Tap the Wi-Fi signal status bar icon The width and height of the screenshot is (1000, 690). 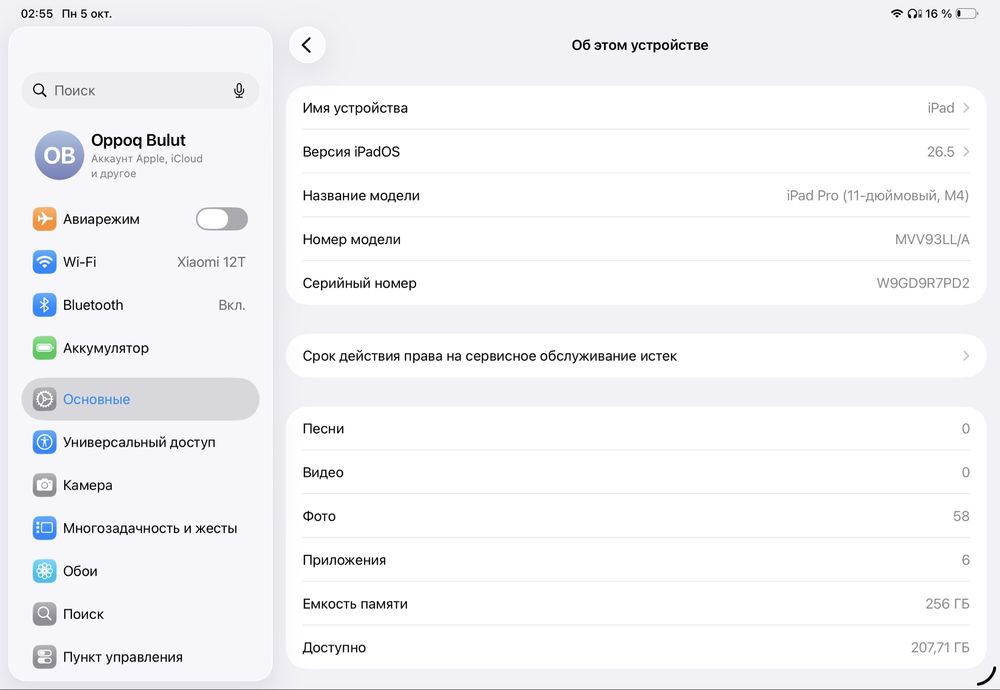point(897,13)
